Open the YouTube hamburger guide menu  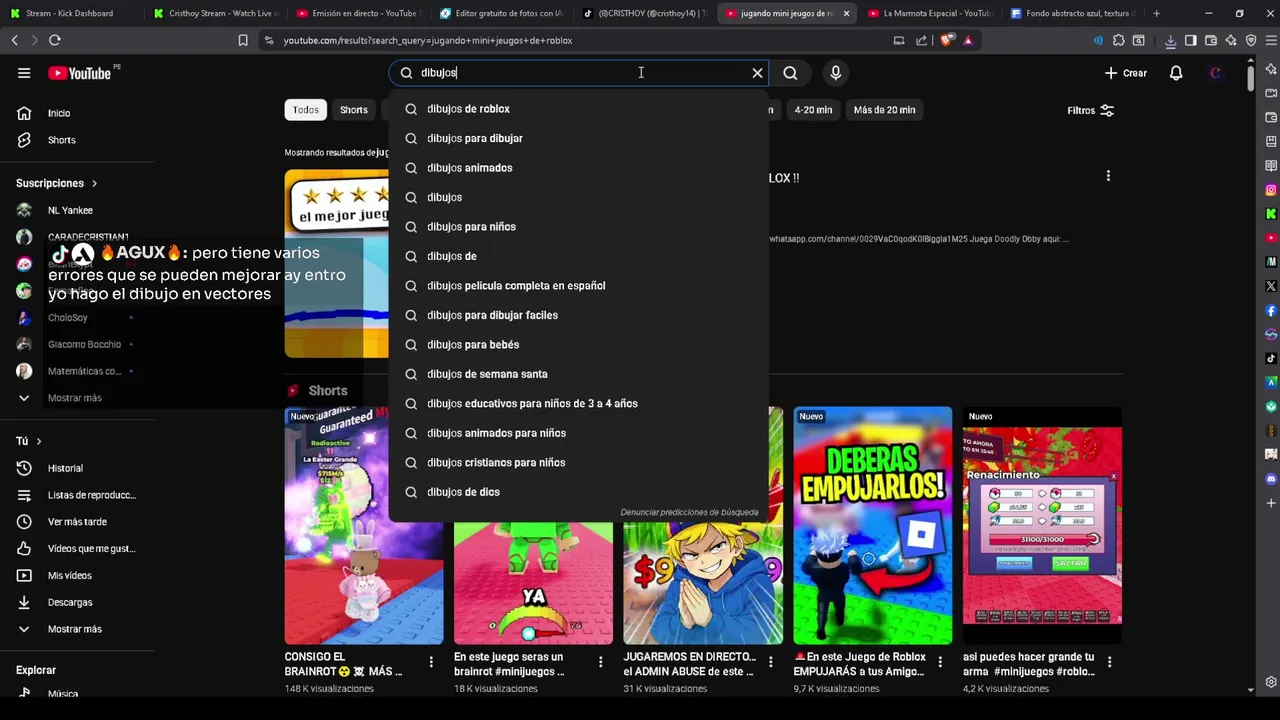(24, 73)
